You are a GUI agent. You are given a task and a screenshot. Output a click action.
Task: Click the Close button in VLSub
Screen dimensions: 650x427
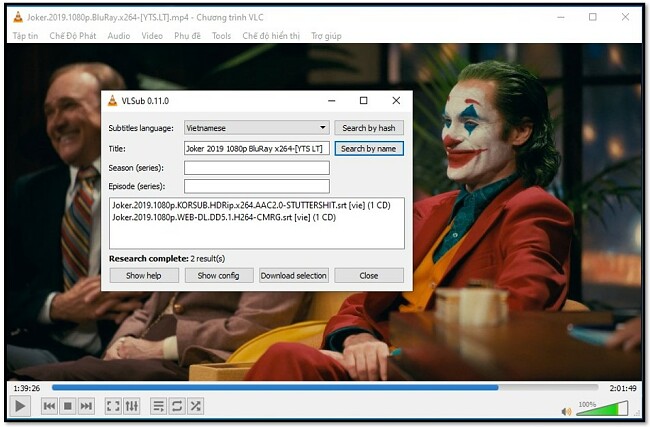tap(369, 275)
